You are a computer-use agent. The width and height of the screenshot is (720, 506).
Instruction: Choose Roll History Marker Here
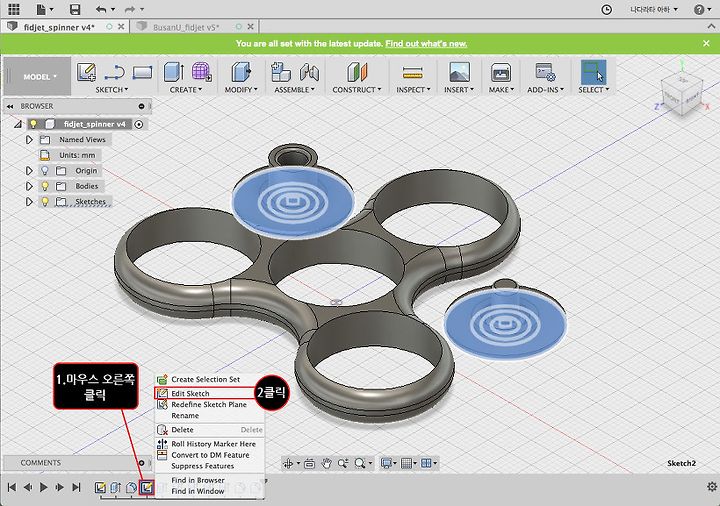tap(209, 444)
